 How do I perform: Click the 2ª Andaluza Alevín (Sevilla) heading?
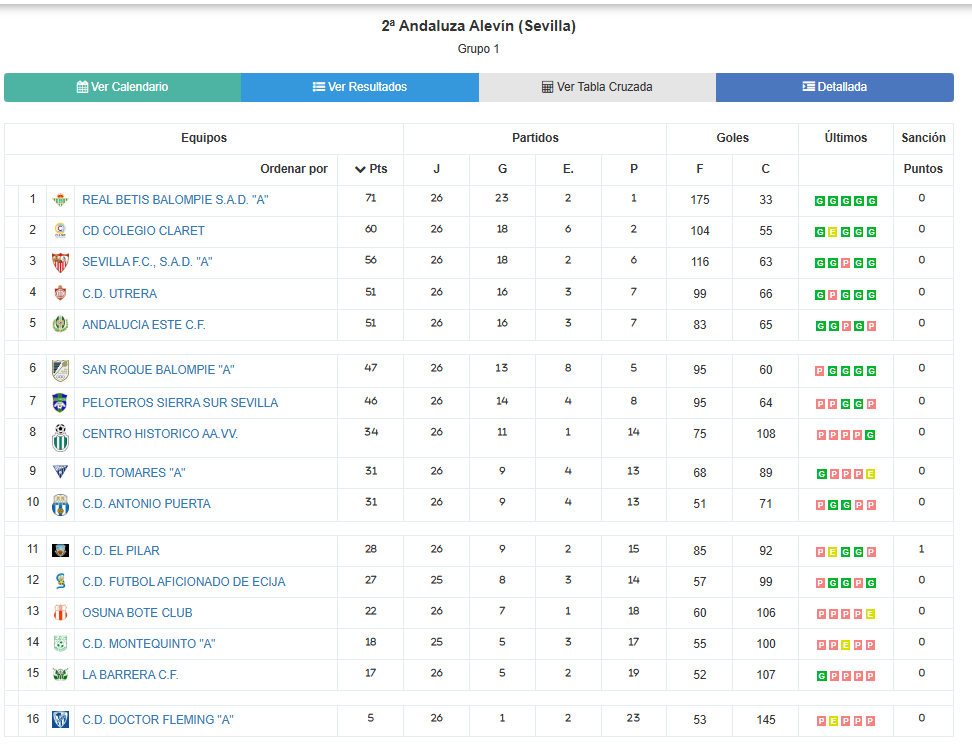479,26
